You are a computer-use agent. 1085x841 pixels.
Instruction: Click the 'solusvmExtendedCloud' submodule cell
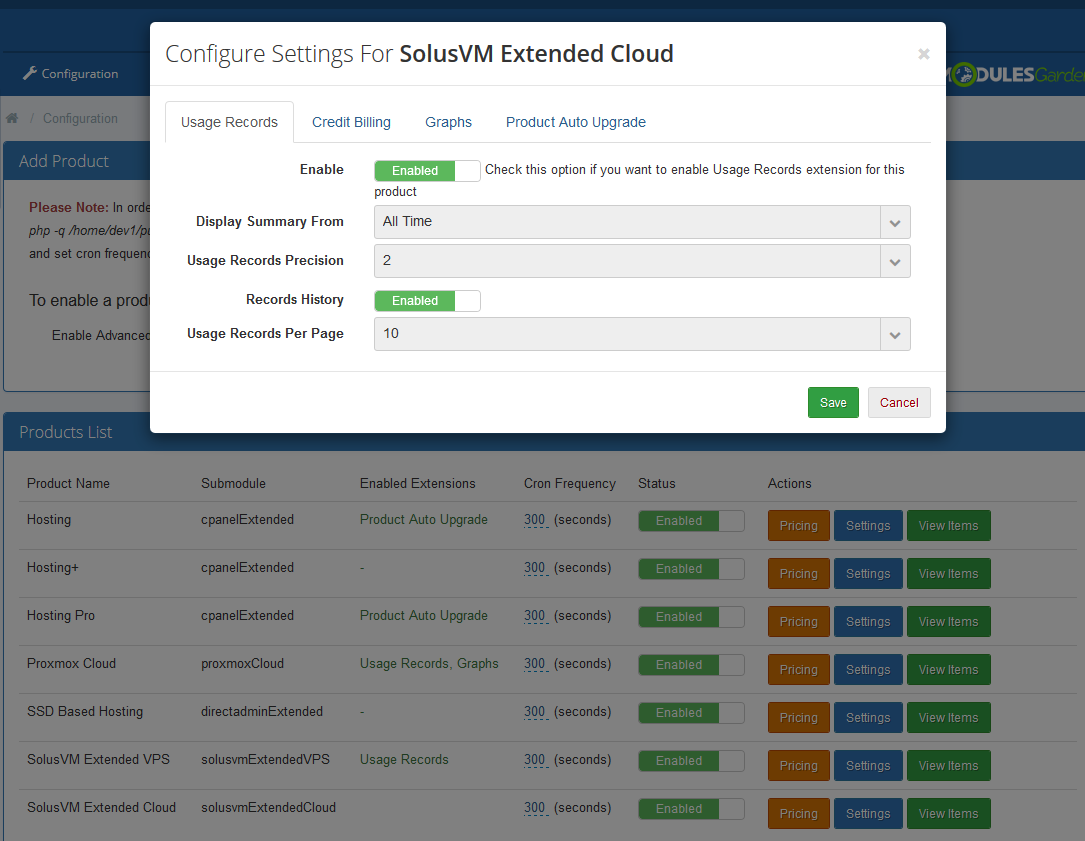pyautogui.click(x=268, y=808)
